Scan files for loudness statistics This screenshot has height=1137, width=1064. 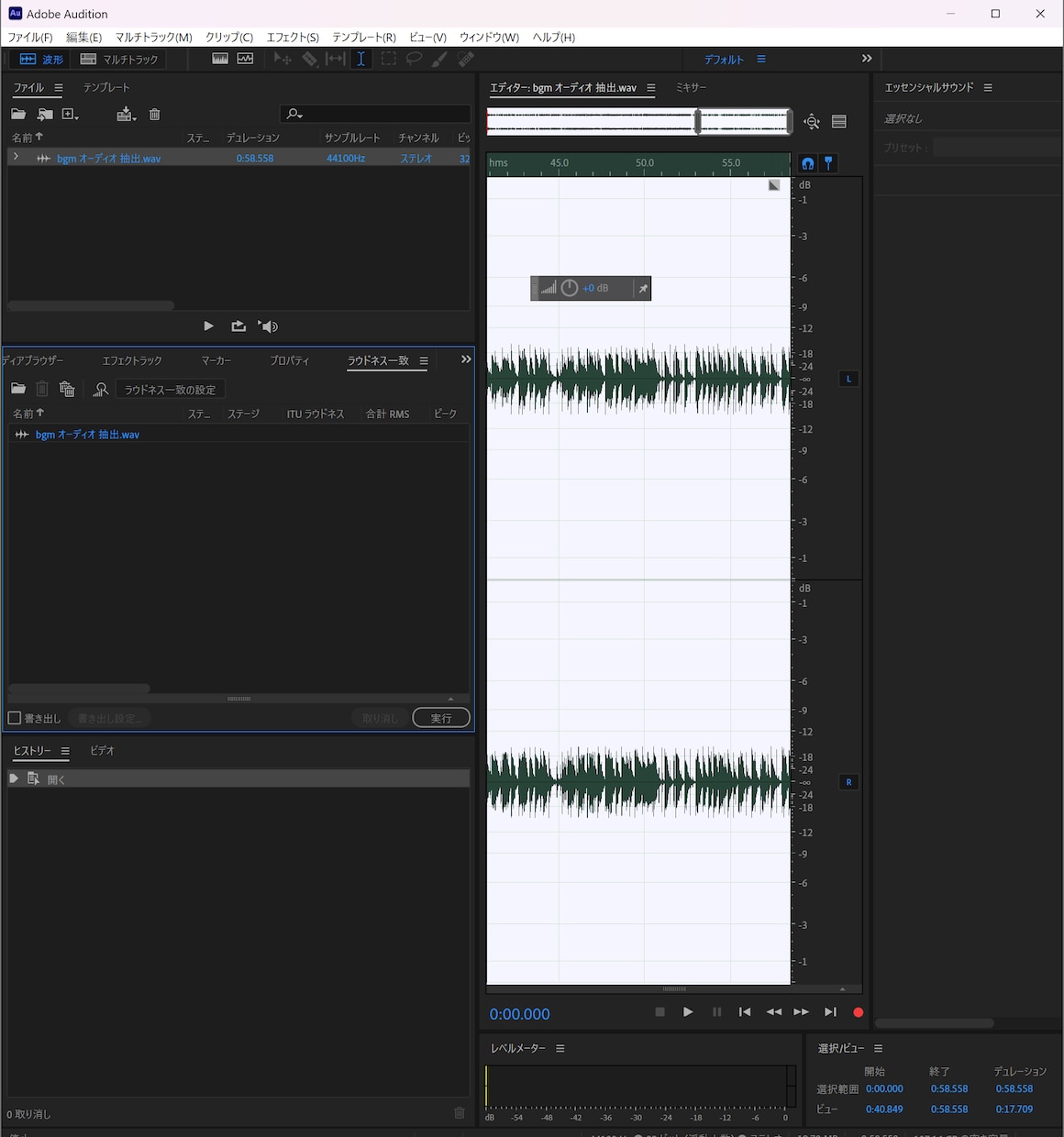click(101, 390)
